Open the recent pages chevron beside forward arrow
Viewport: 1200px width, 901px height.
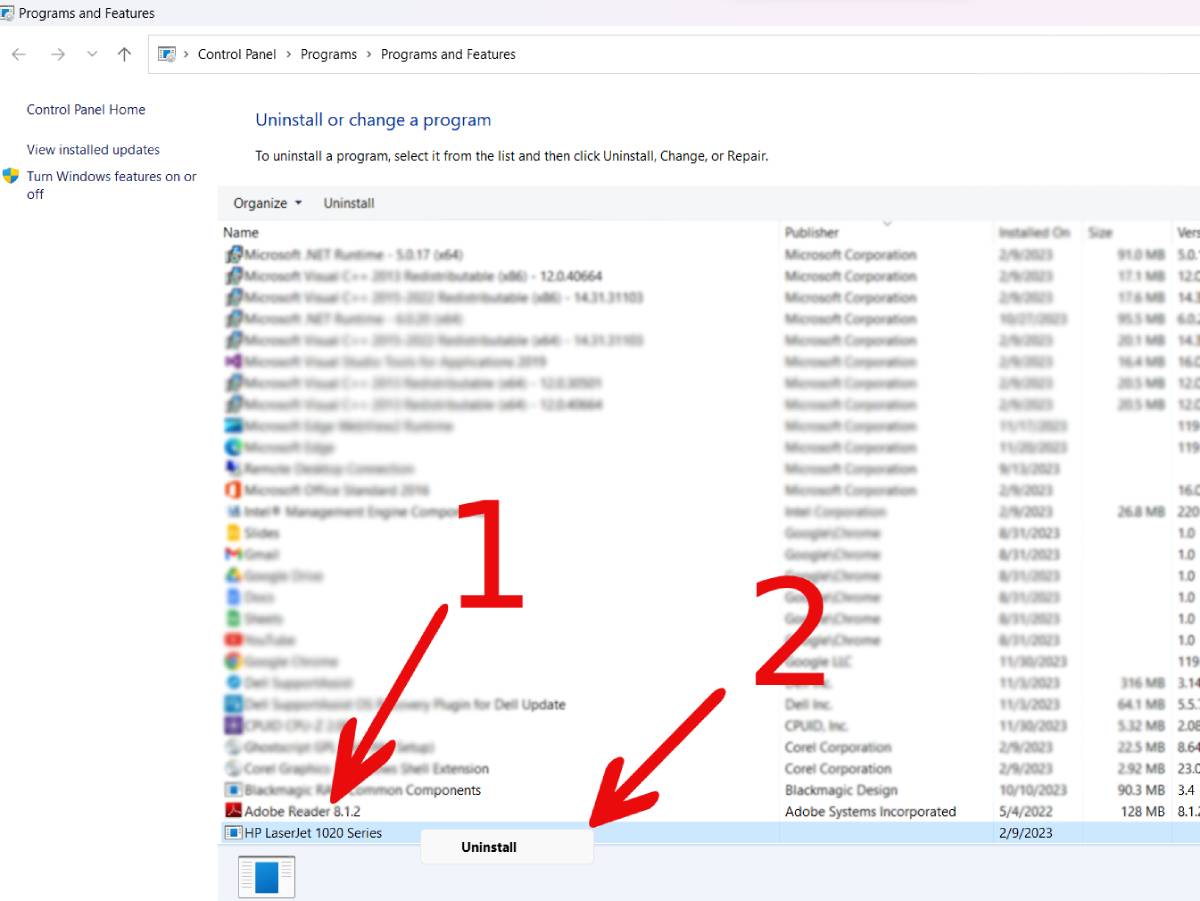(x=90, y=54)
